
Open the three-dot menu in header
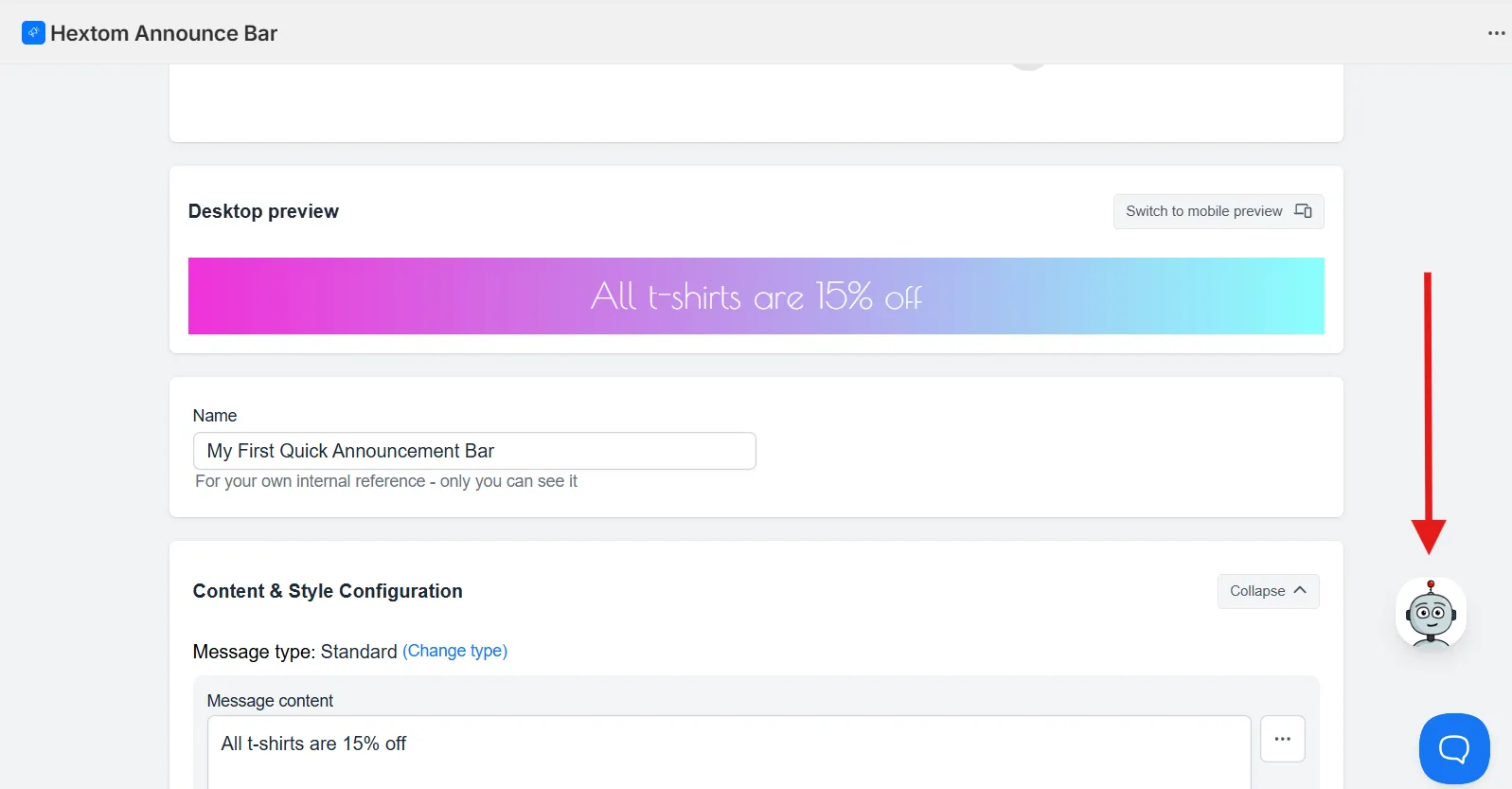(1496, 33)
